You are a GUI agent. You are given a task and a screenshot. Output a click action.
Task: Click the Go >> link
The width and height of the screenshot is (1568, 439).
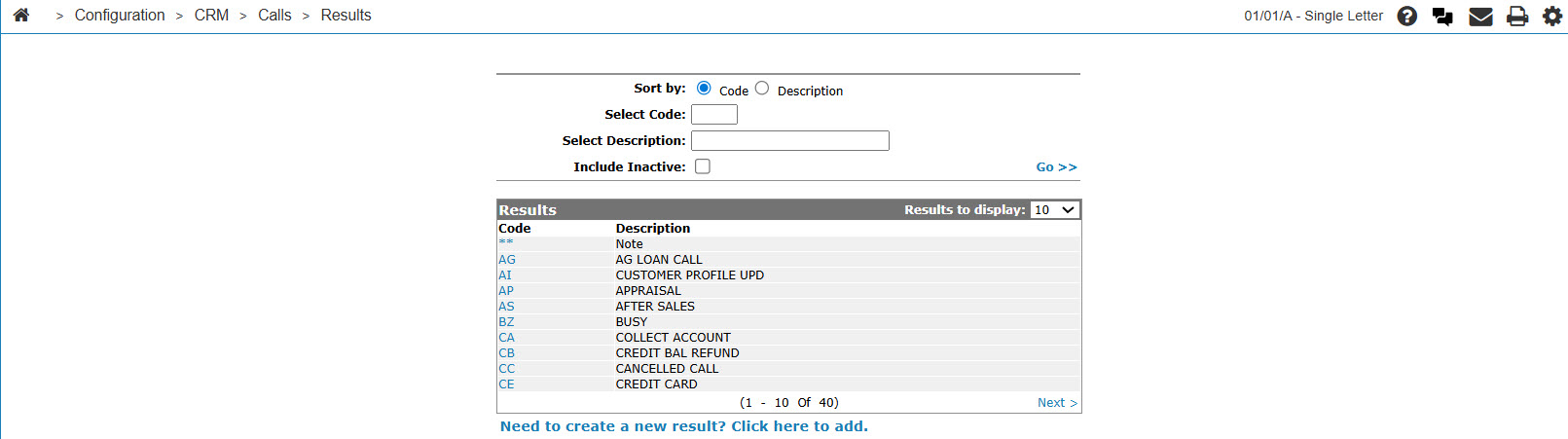click(x=1056, y=167)
